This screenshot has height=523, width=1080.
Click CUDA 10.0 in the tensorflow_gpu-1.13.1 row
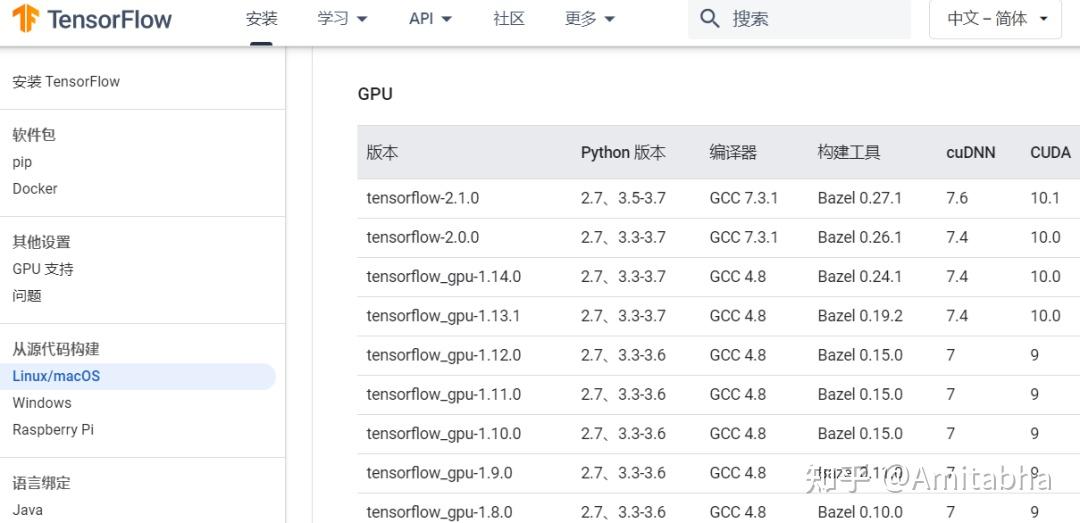(1046, 316)
